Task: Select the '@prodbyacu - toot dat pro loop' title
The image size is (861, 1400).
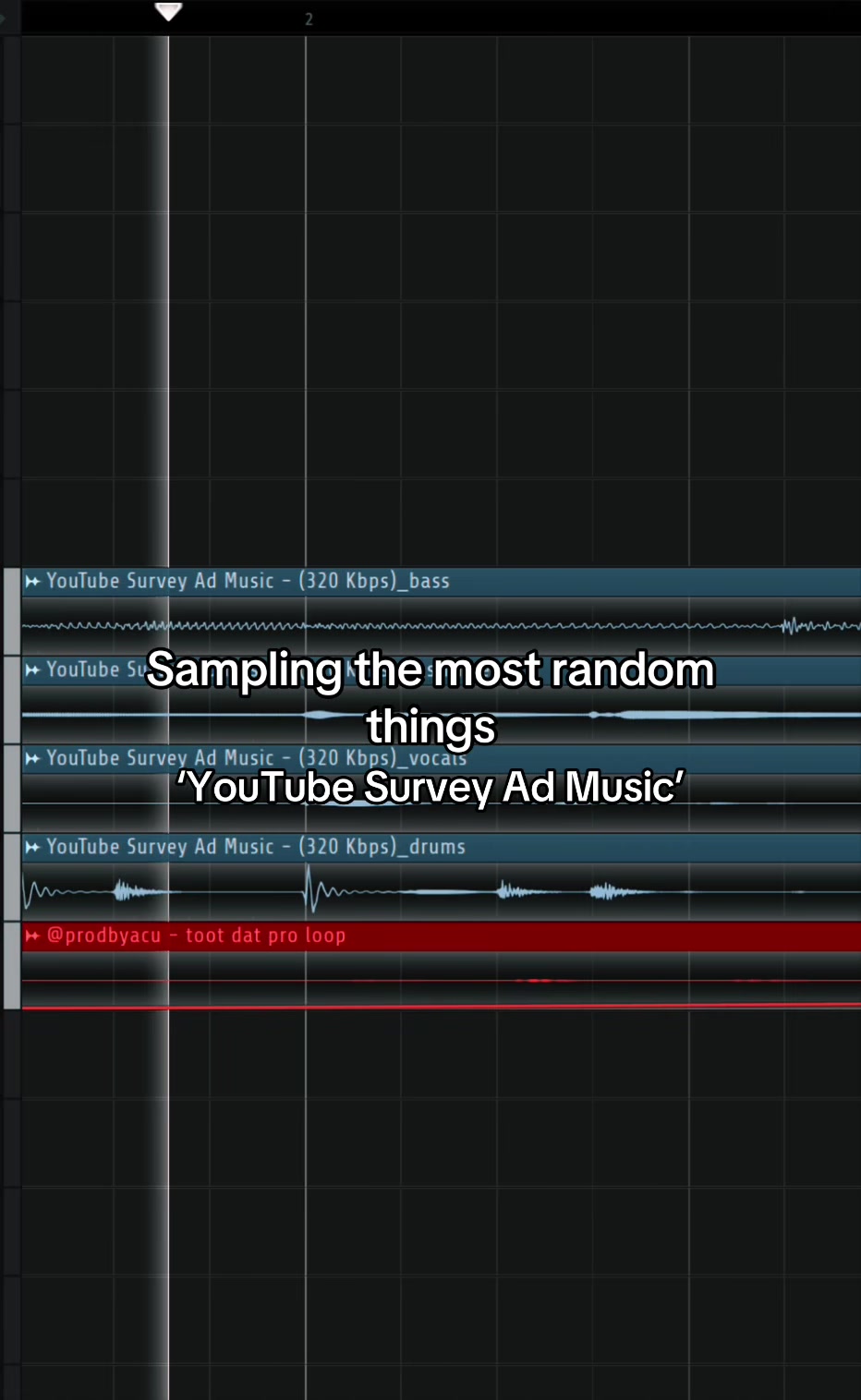Action: click(x=196, y=935)
